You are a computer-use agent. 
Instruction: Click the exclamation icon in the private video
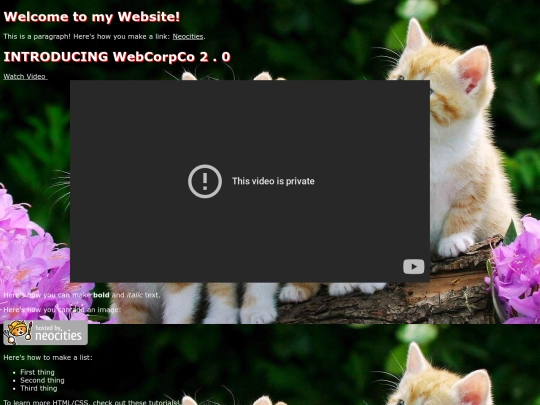[x=205, y=181]
